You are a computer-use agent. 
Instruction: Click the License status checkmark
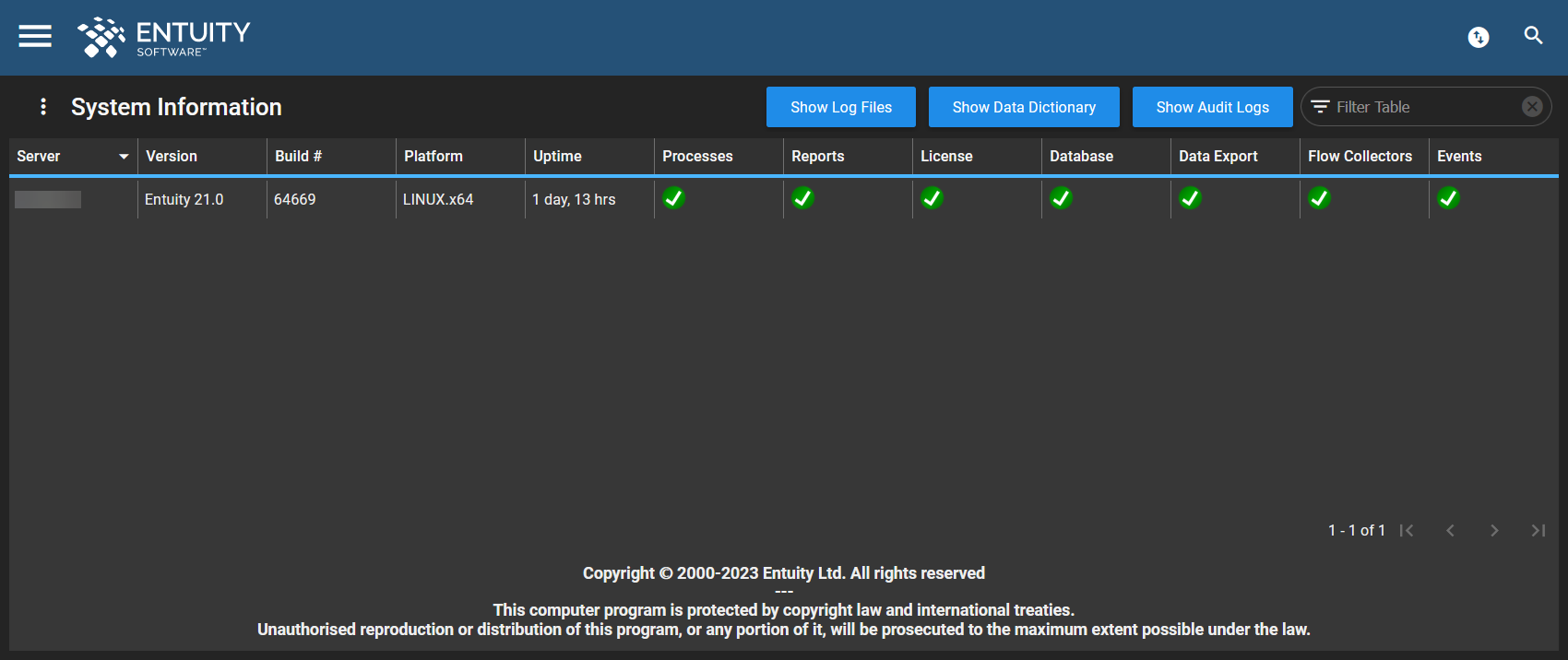pos(932,198)
